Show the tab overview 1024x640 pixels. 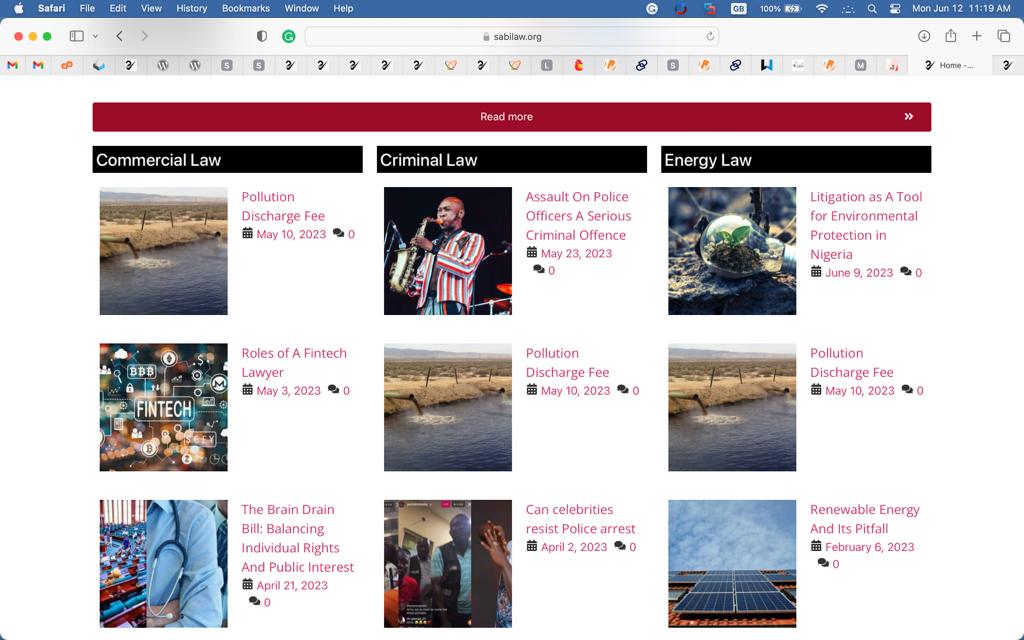1004,36
